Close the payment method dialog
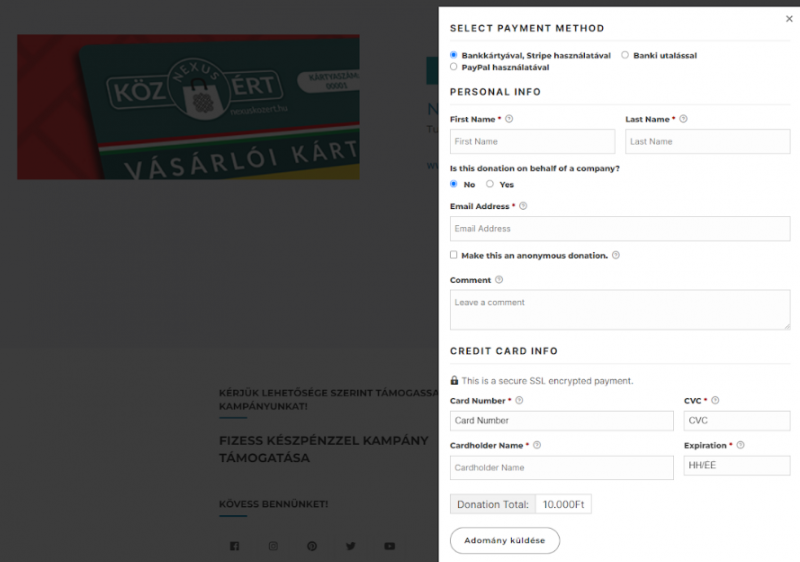The width and height of the screenshot is (800, 562). pyautogui.click(x=789, y=19)
